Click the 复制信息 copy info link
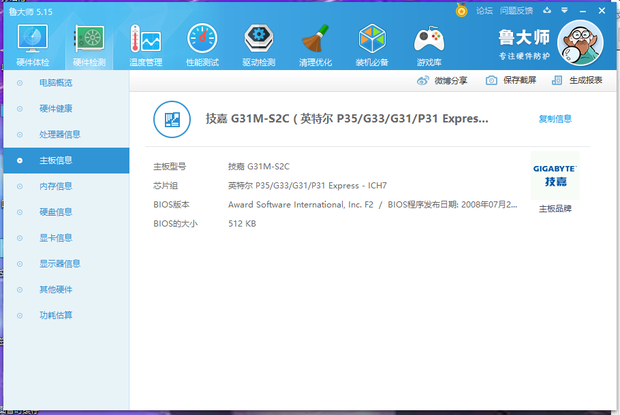This screenshot has width=620, height=415. 555,119
